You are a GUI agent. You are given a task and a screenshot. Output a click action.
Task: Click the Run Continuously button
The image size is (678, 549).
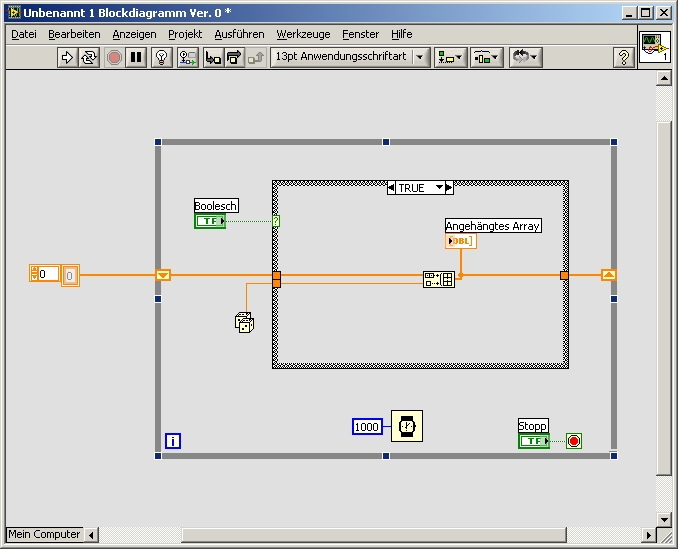point(90,57)
